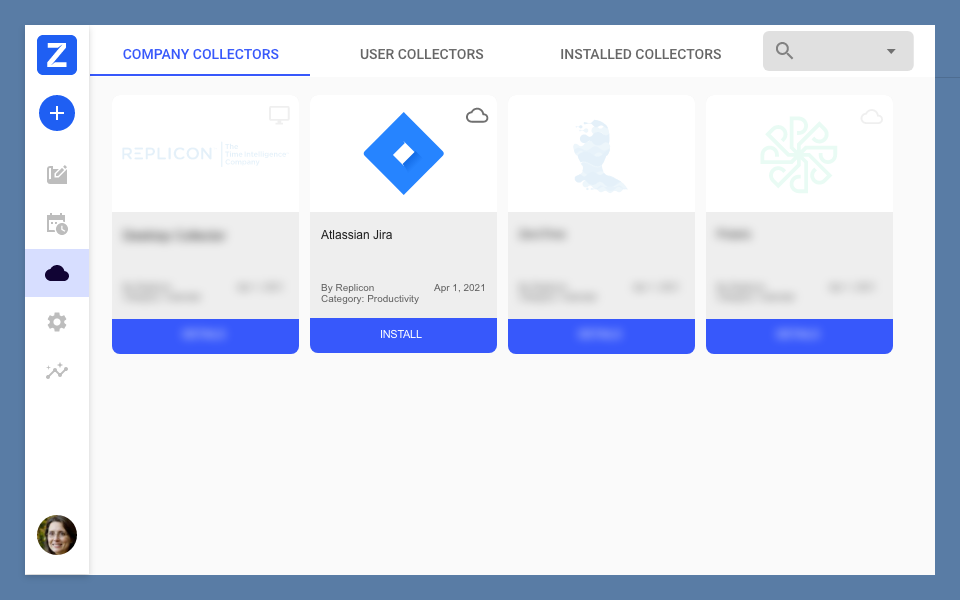Click the blue button on the Replicon card
The height and width of the screenshot is (600, 960).
(x=205, y=336)
